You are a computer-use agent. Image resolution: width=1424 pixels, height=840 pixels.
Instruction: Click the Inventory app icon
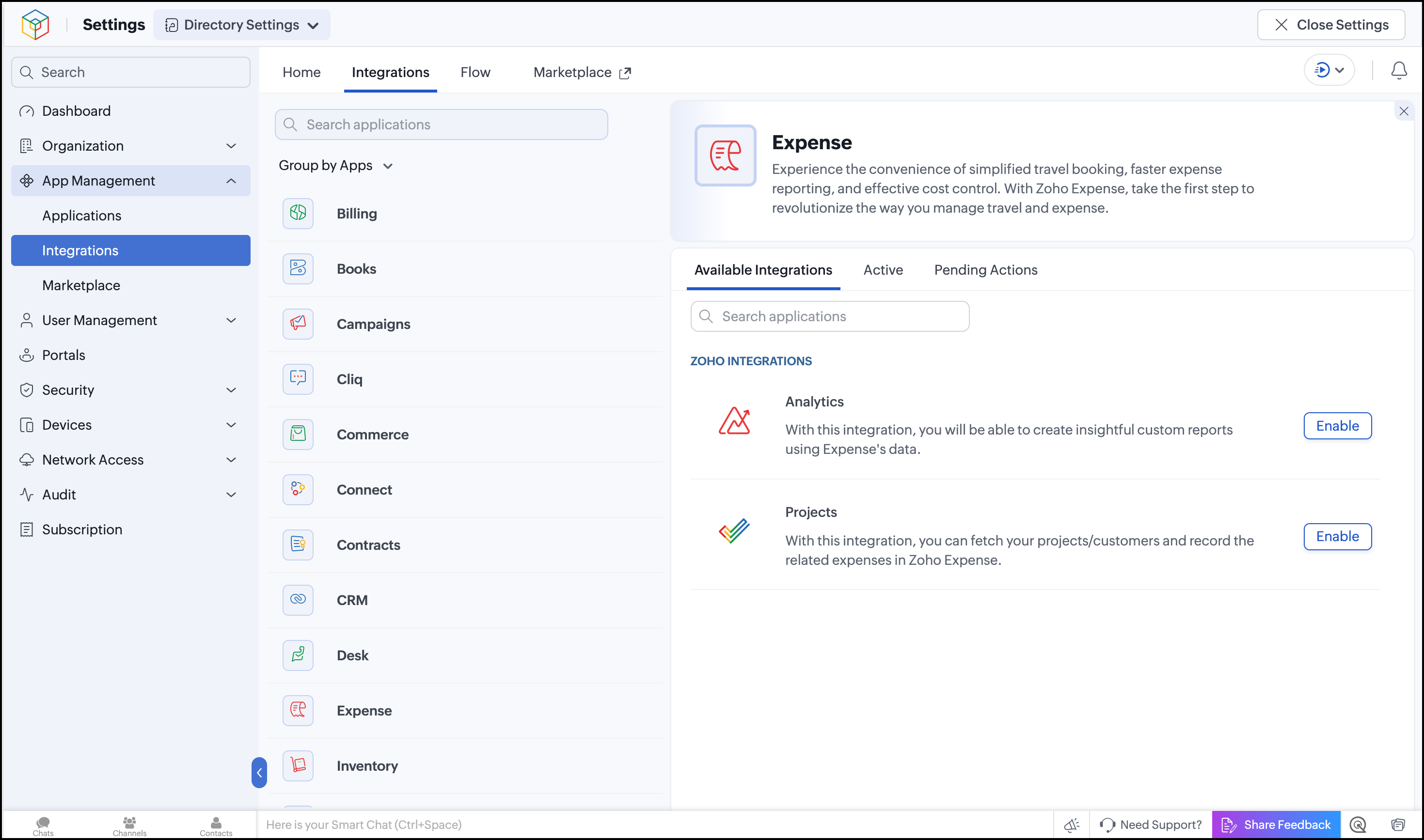(298, 765)
